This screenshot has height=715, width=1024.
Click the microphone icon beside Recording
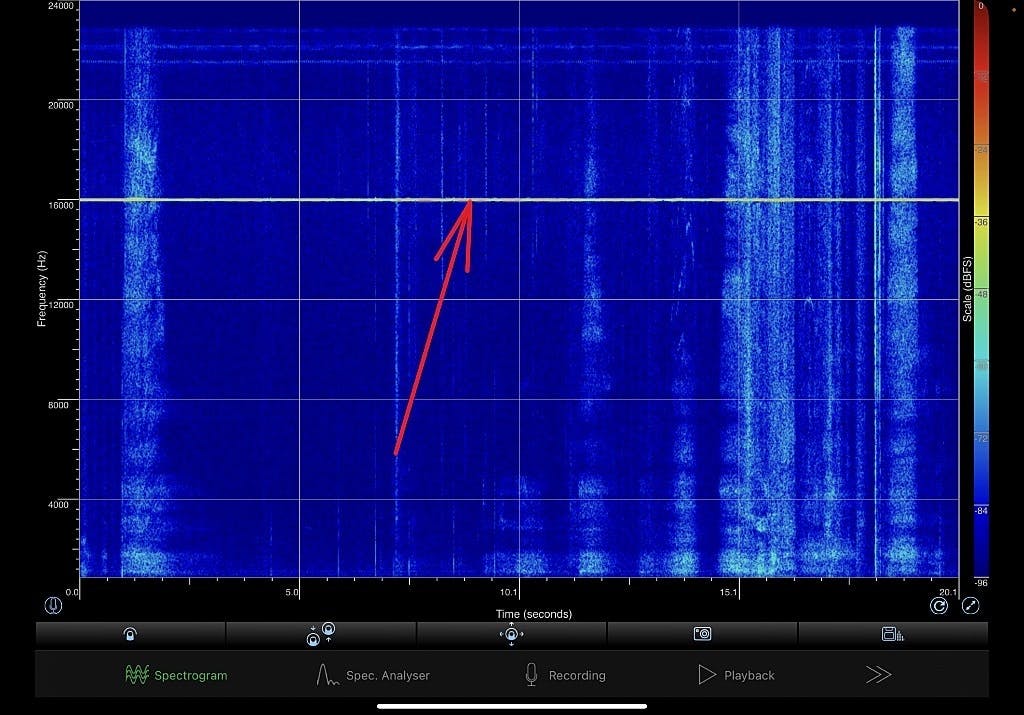coord(532,675)
